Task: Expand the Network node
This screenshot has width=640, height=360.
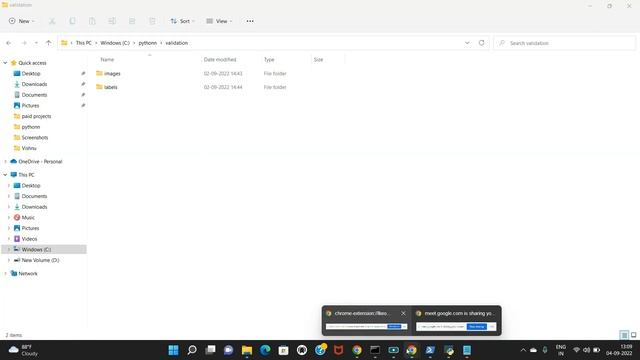Action: click(x=5, y=273)
